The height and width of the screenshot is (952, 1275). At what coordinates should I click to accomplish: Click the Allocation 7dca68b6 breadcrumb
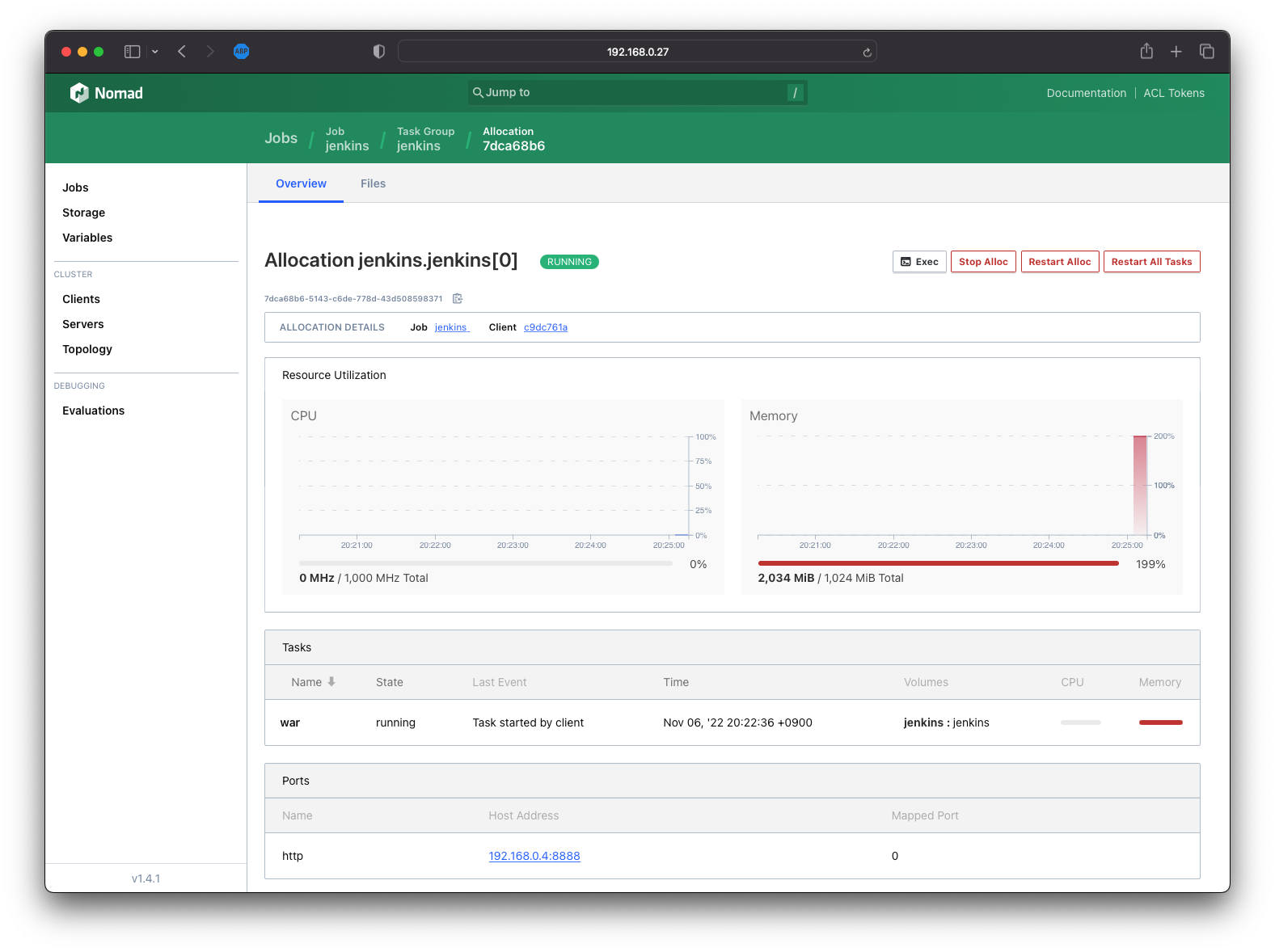coord(513,139)
